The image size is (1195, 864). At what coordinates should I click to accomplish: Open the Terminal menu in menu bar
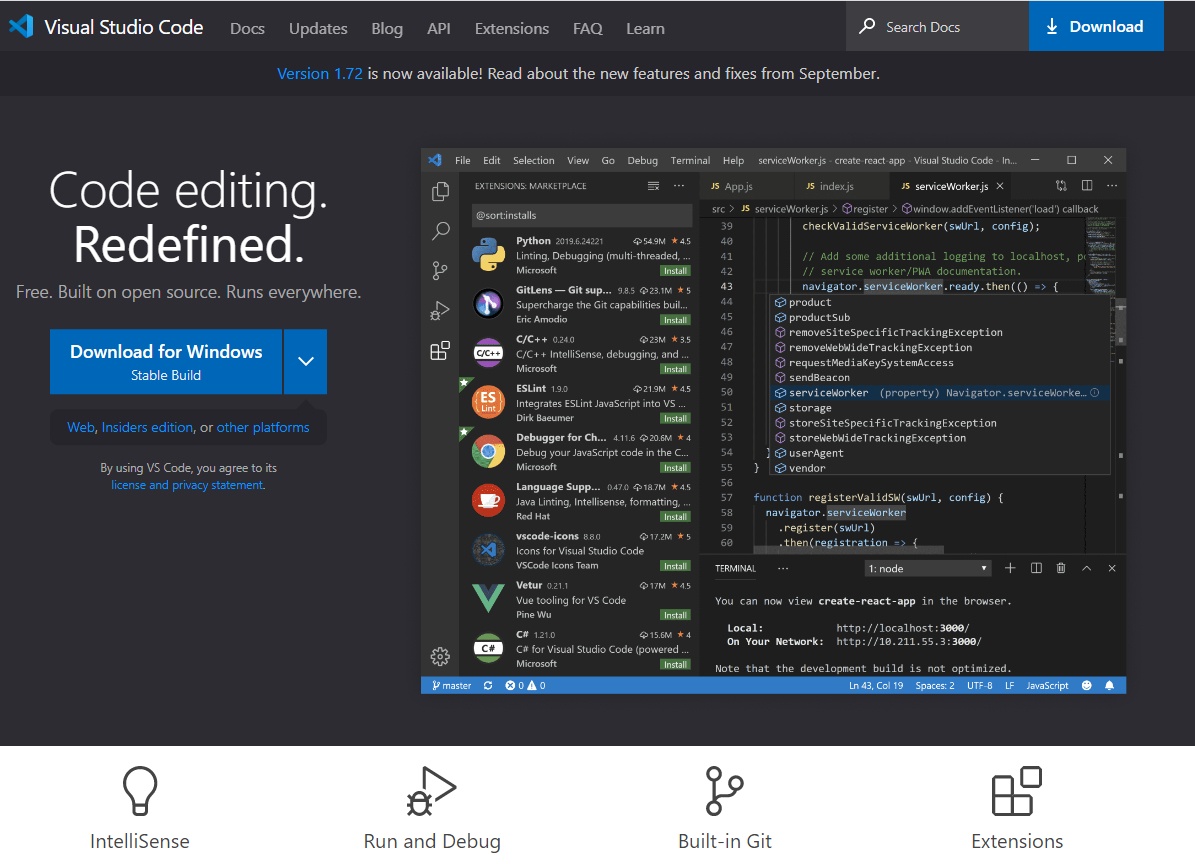[x=690, y=160]
